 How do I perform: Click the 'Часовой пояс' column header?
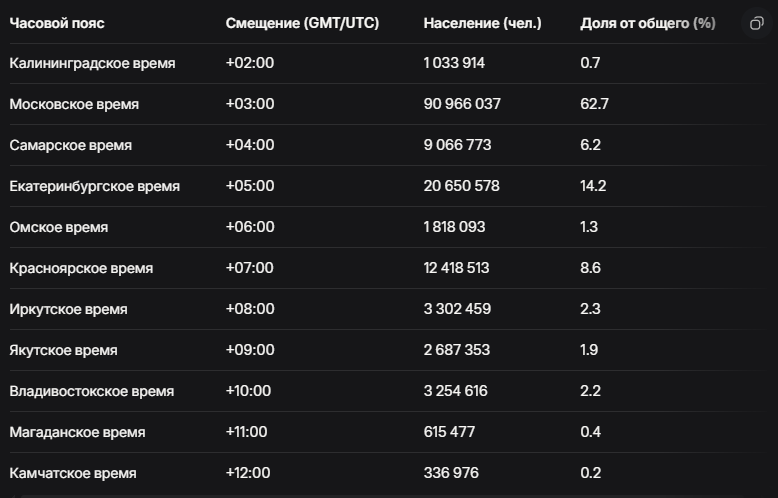pos(57,23)
